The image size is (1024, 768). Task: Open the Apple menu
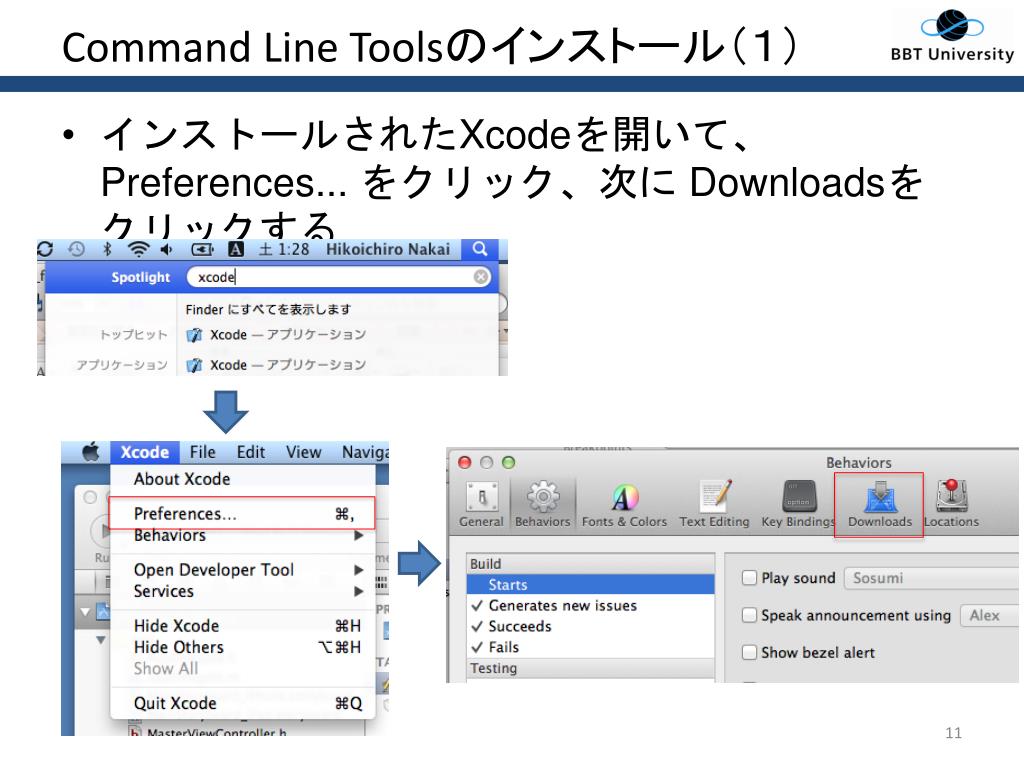point(91,452)
